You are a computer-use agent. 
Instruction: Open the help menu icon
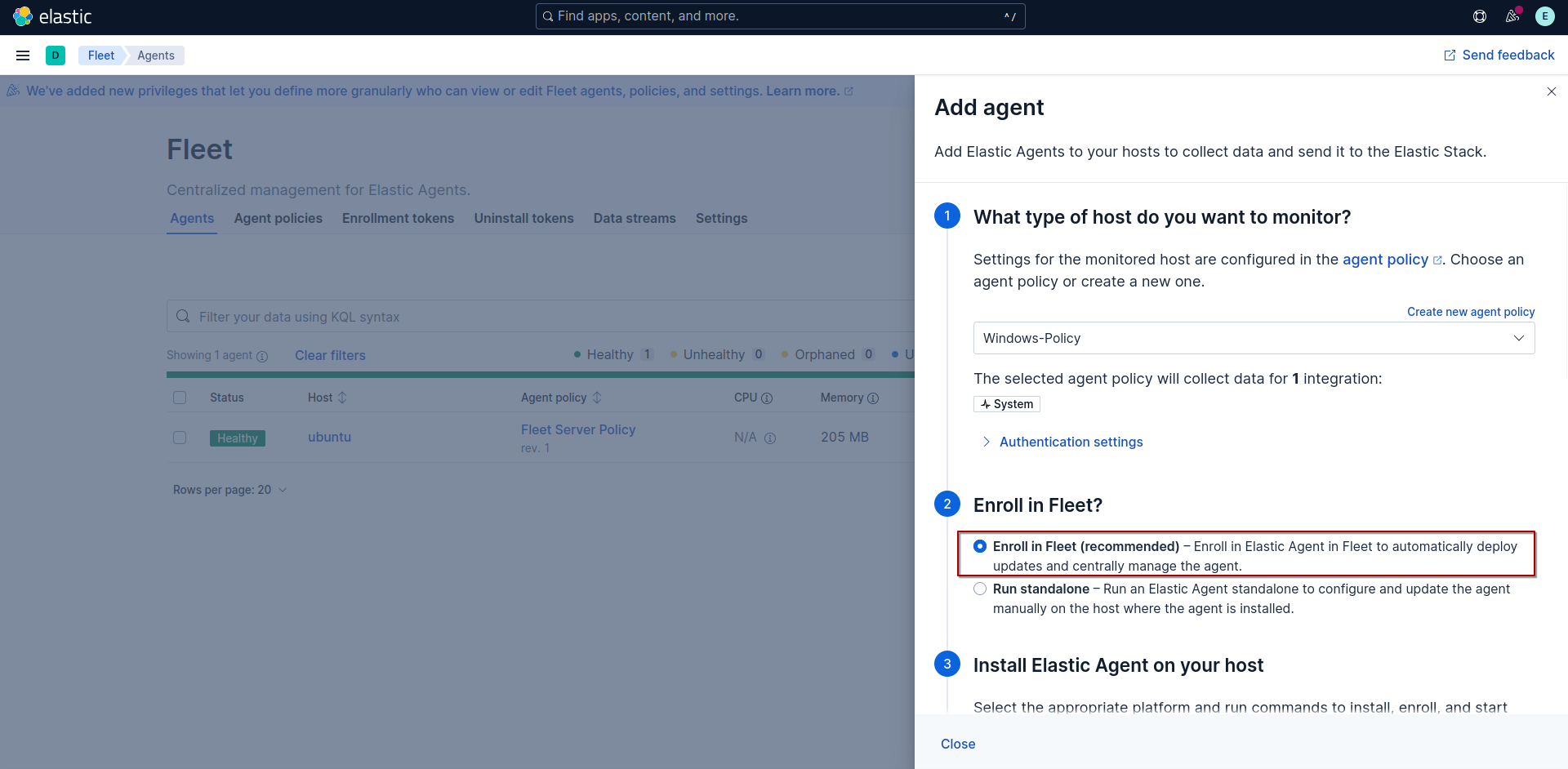[1480, 16]
